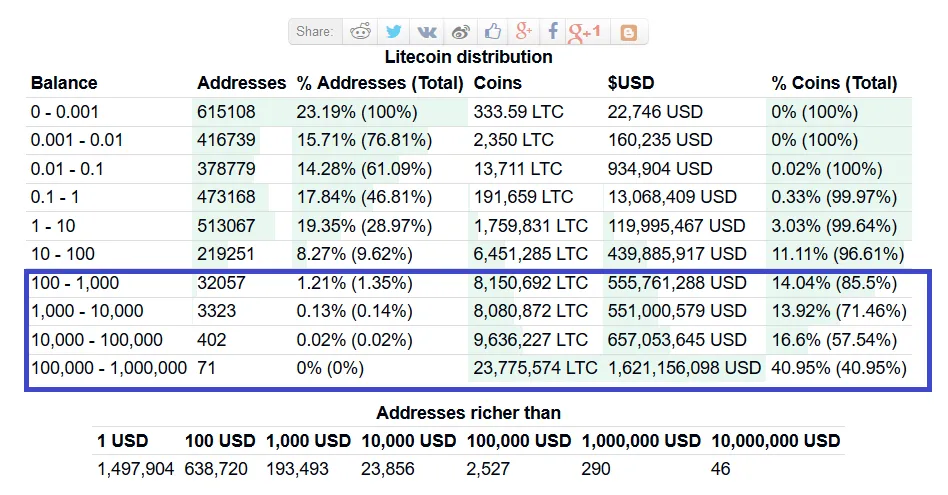Click the Addresses column header

tap(242, 83)
